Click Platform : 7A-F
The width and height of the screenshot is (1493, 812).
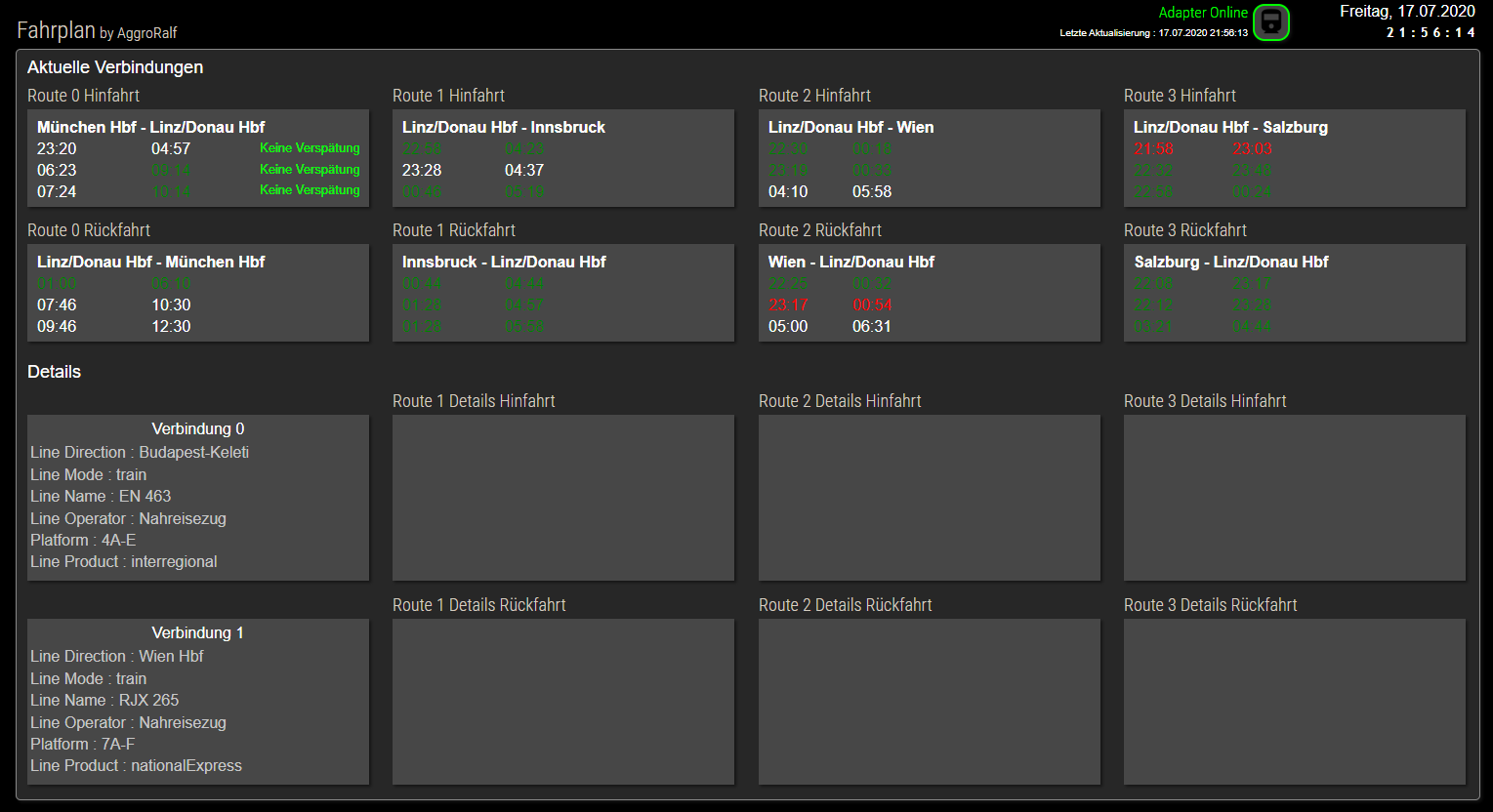[x=83, y=744]
